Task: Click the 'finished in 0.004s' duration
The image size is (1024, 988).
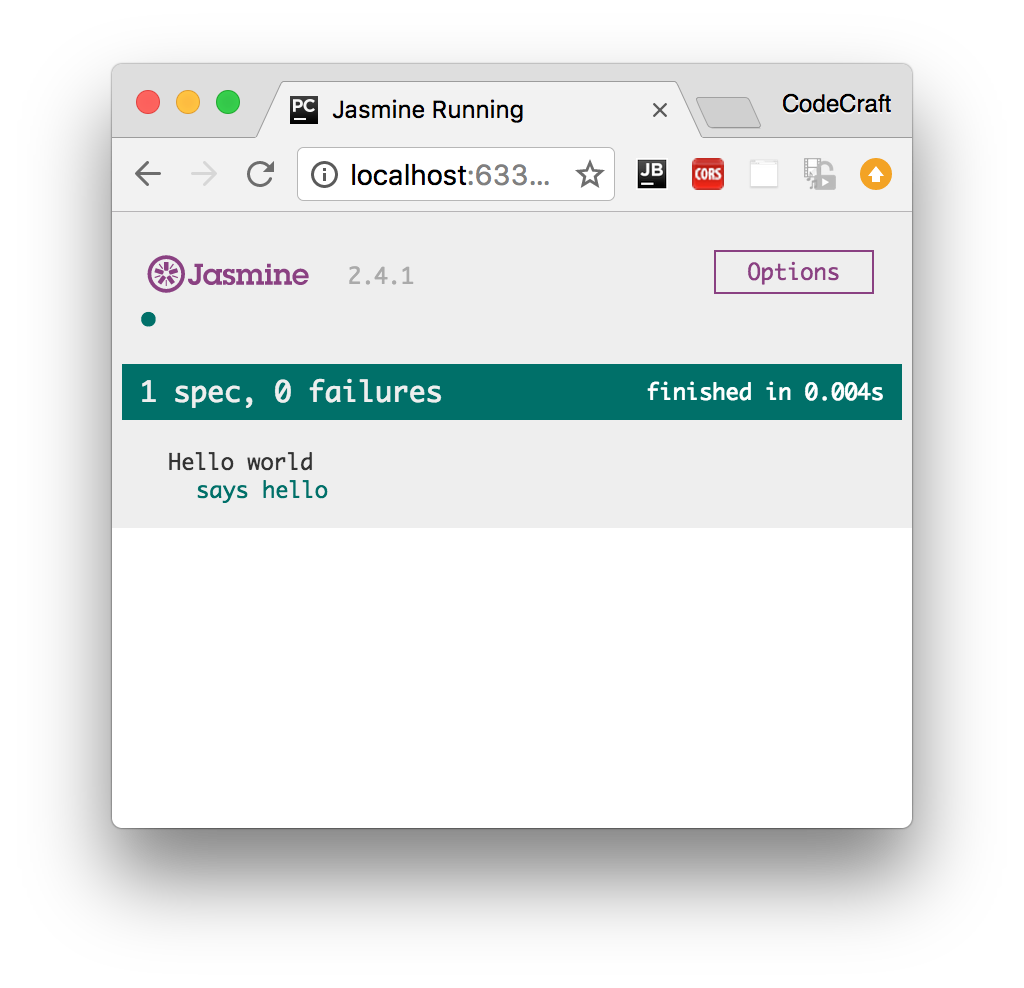Action: [765, 392]
